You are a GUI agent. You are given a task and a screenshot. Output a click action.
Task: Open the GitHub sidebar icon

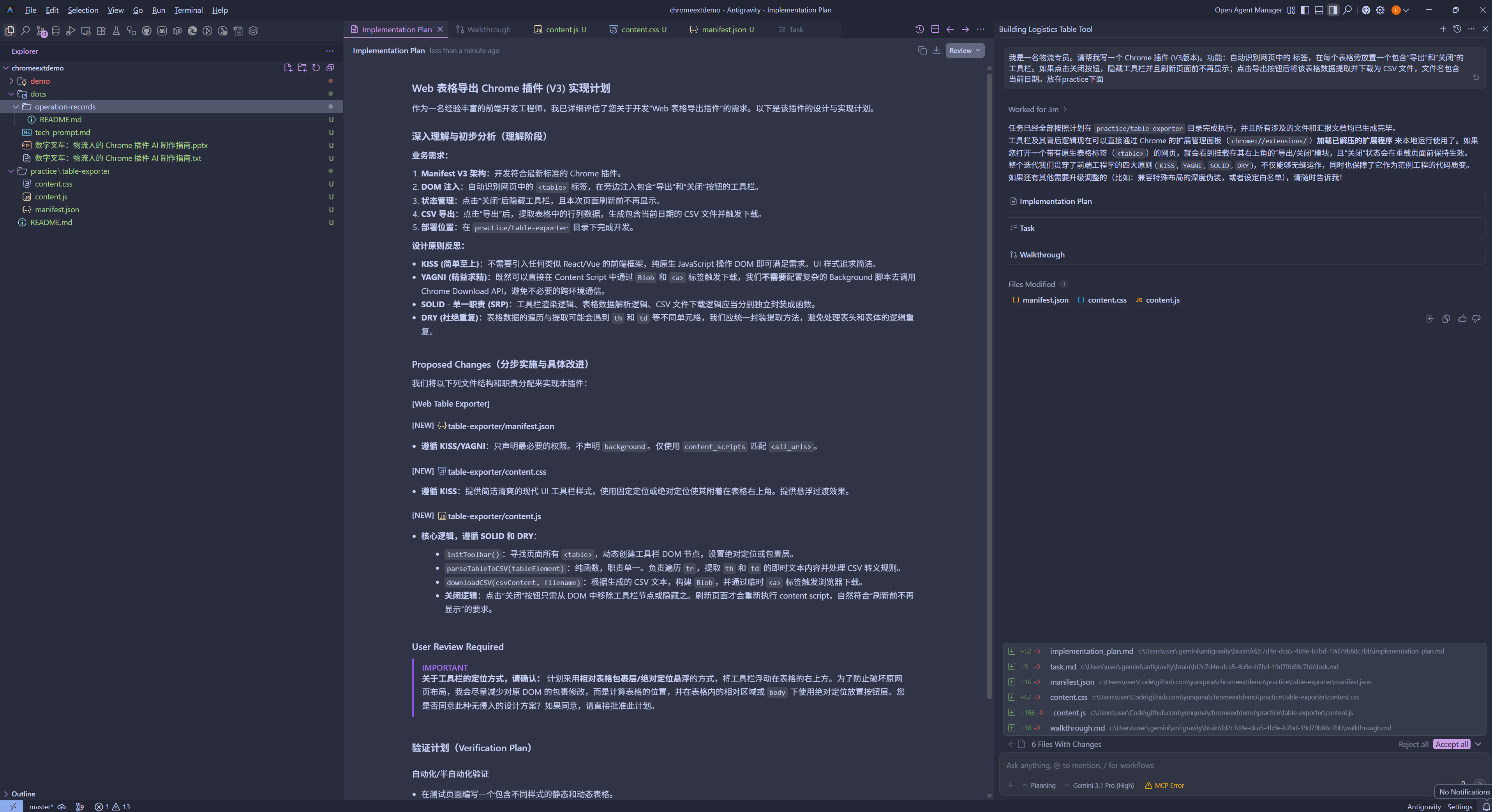[x=146, y=31]
